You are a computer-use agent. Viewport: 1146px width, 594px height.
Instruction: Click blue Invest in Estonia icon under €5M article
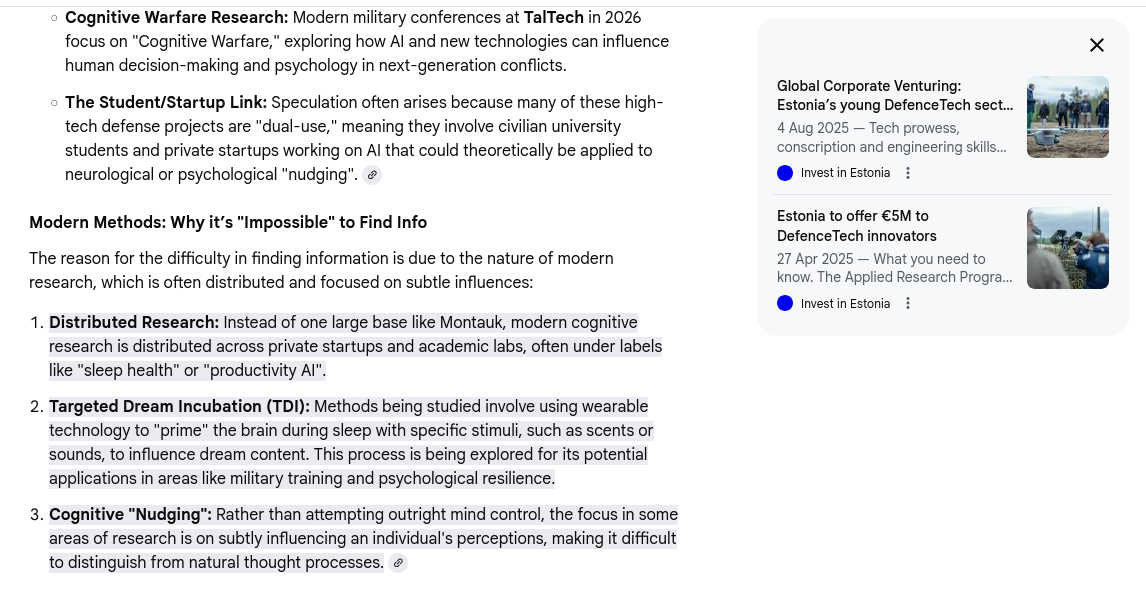pyautogui.click(x=785, y=303)
